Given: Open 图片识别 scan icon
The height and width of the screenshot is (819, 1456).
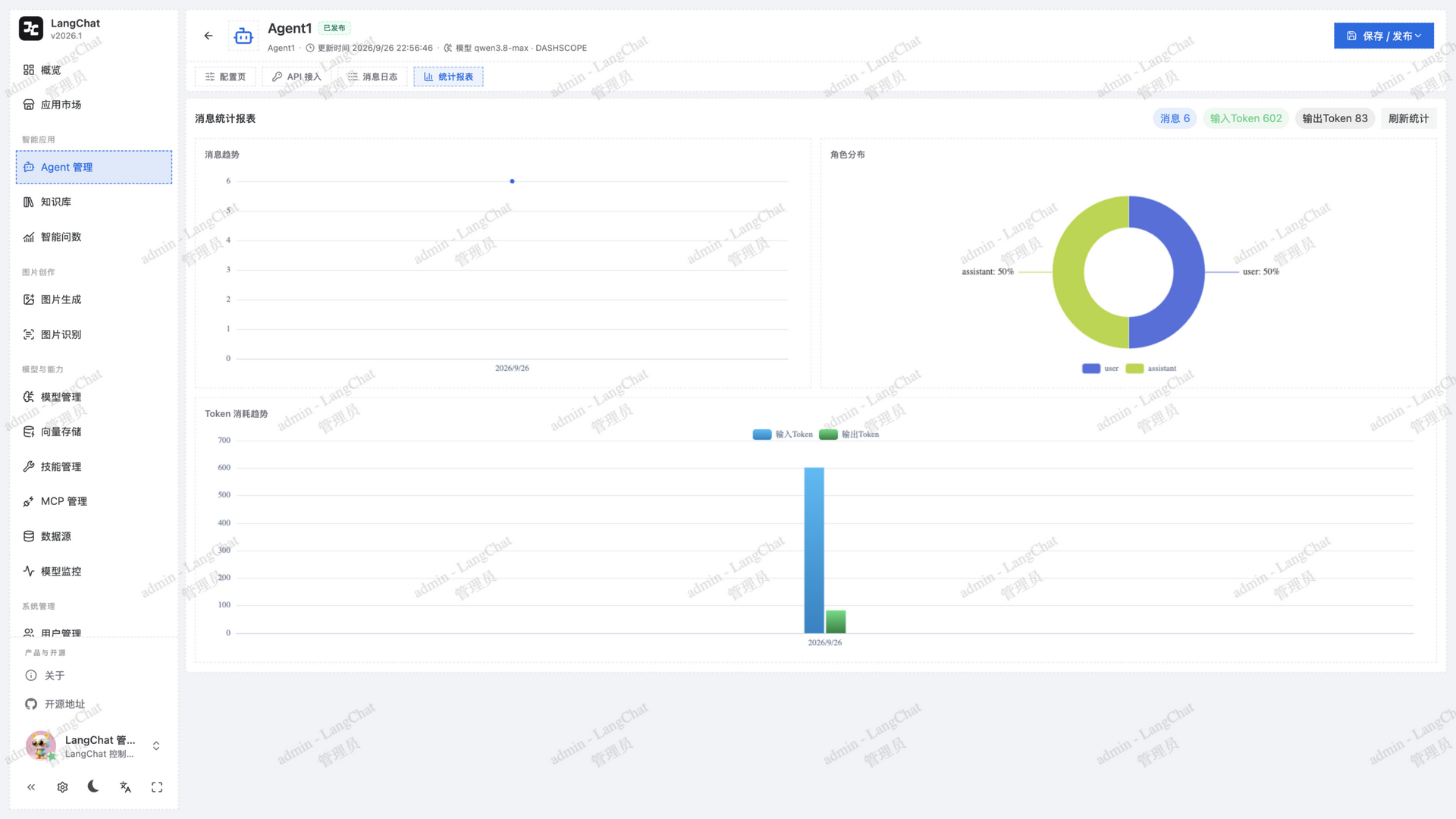Looking at the screenshot, I should pyautogui.click(x=29, y=334).
